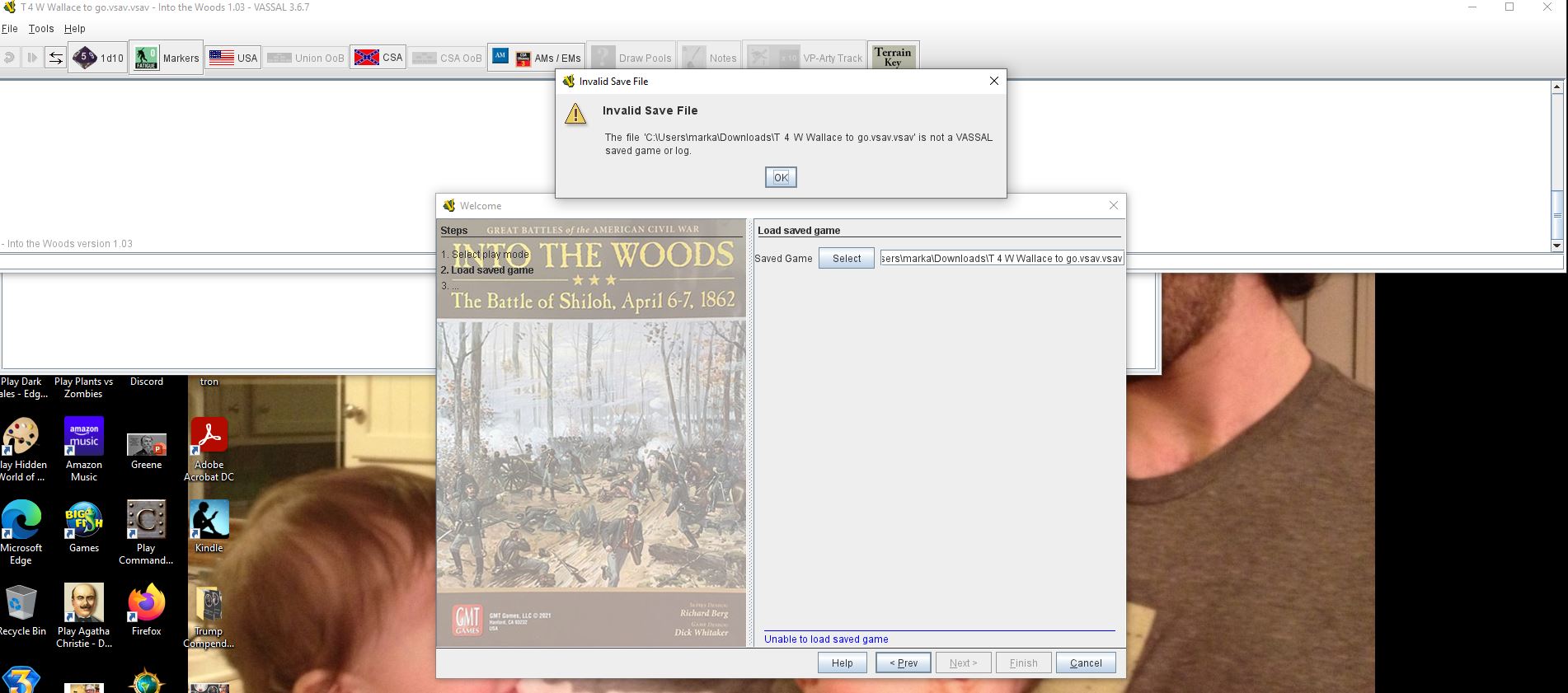Image resolution: width=1568 pixels, height=693 pixels.
Task: Open the VP-Arty Track
Action: click(x=805, y=58)
